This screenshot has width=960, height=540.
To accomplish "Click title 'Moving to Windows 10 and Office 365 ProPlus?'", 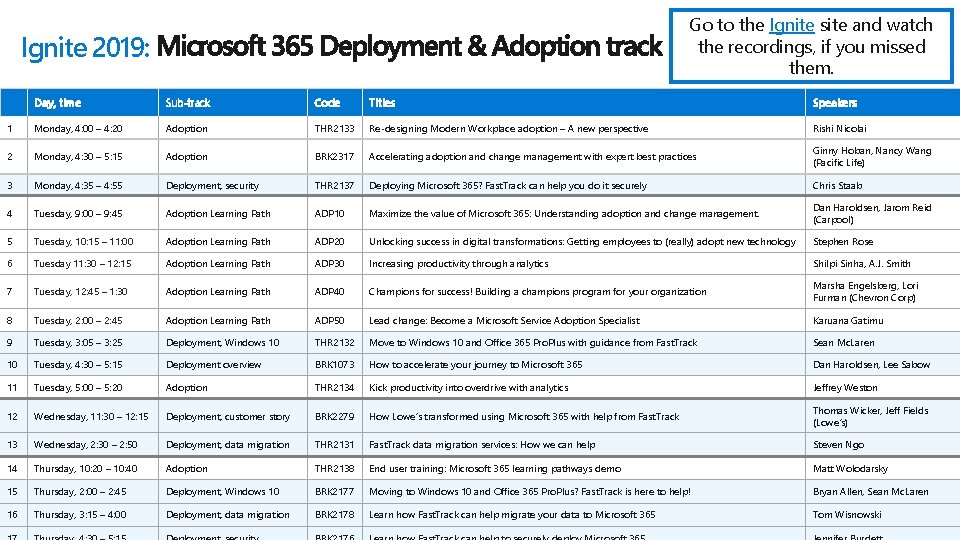I will coord(530,492).
